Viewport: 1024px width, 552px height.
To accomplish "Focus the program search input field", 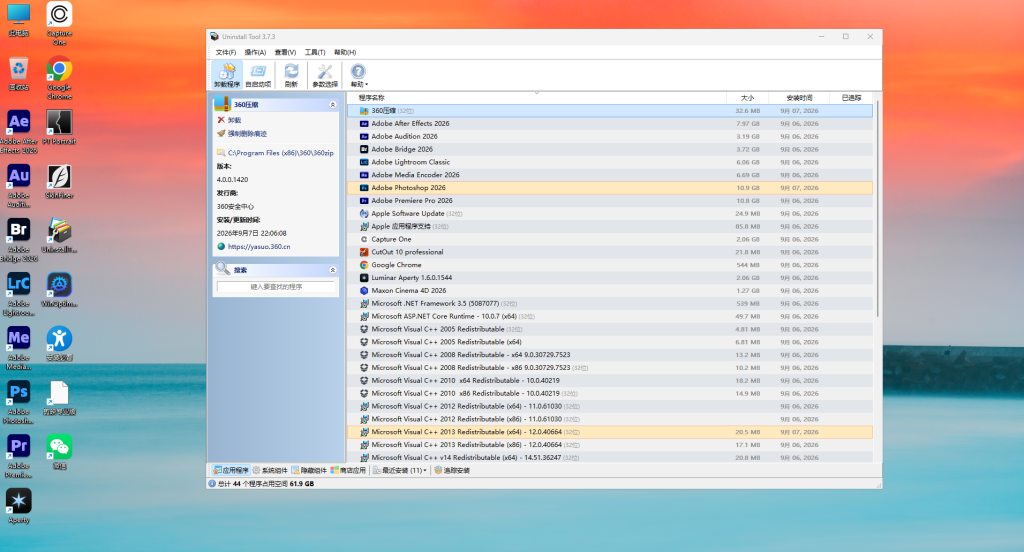I will point(276,287).
